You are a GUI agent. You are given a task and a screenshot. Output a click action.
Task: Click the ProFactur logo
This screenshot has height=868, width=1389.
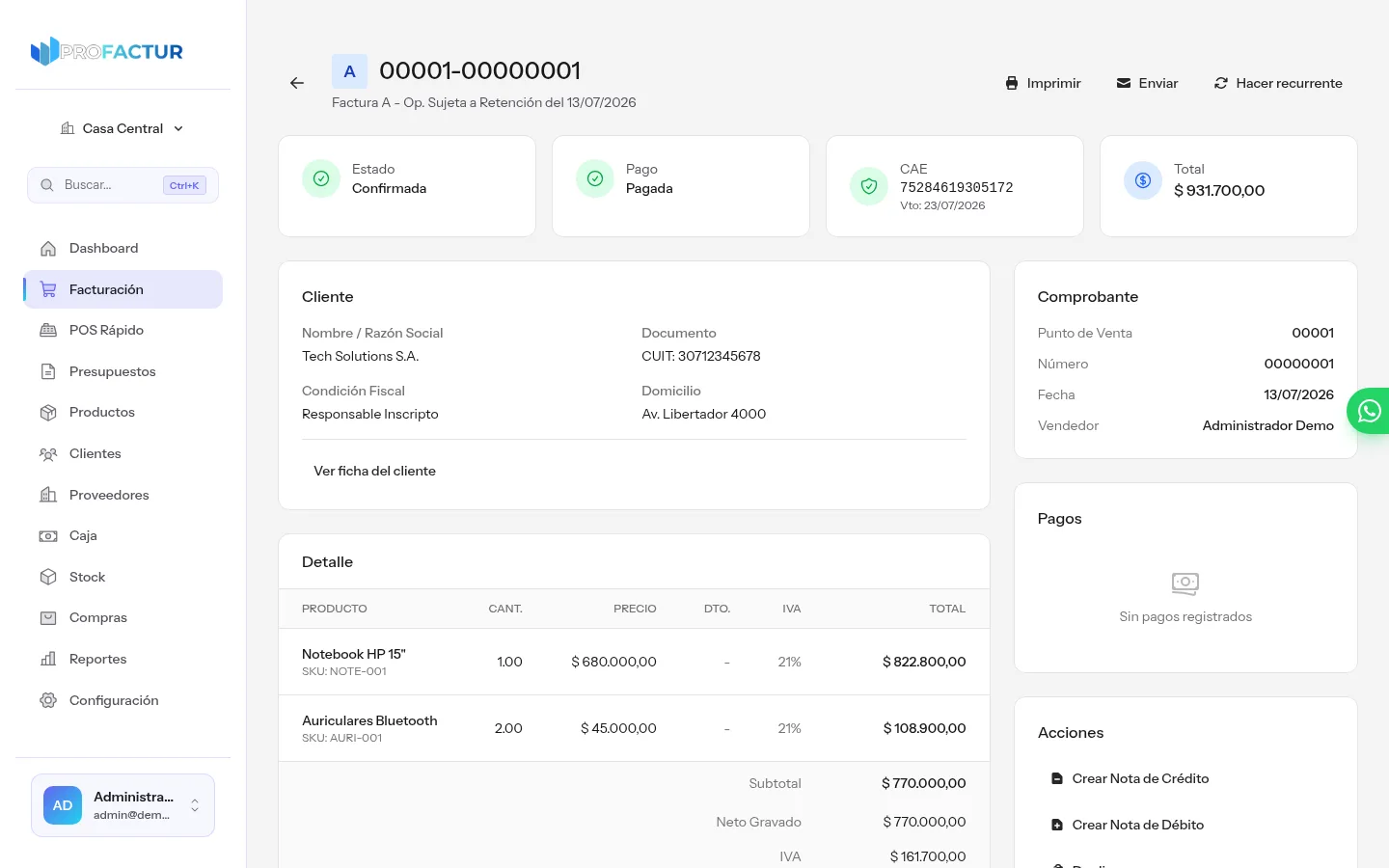pos(107,51)
